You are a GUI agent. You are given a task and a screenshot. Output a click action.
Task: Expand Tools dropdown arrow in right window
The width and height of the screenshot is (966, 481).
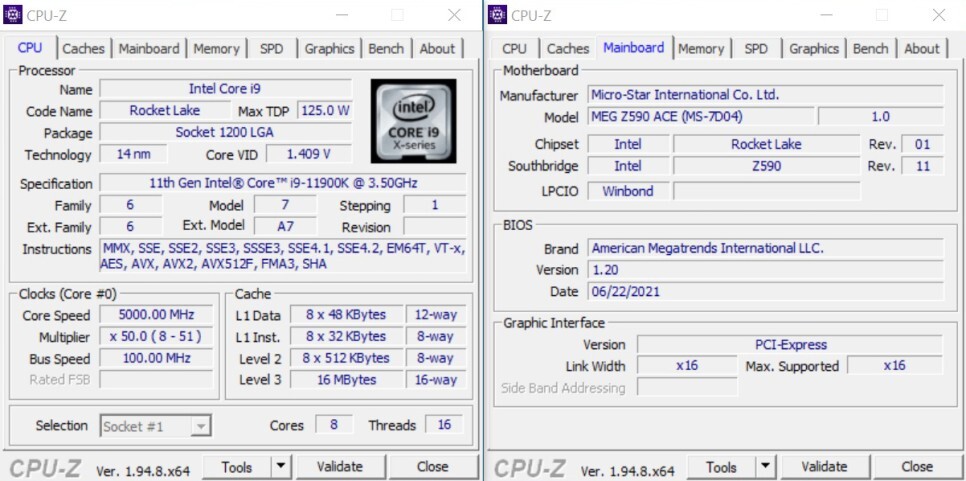[x=766, y=467]
